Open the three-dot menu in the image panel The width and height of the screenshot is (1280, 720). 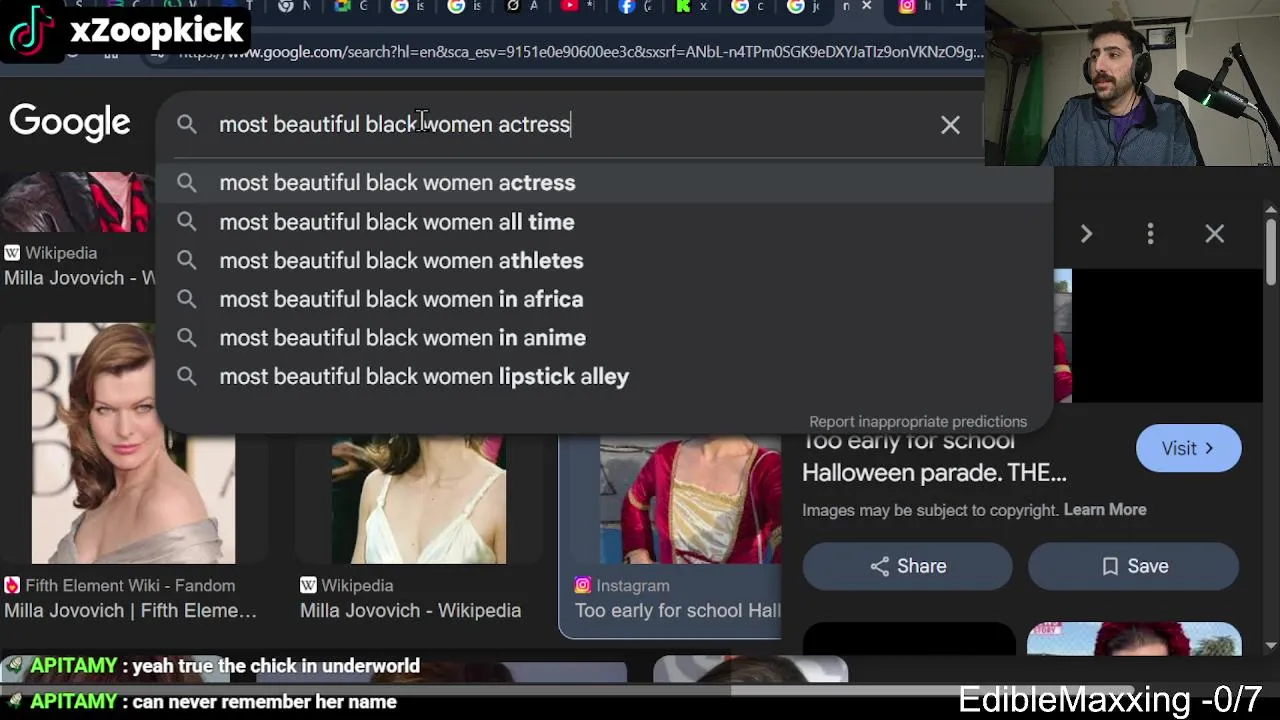coord(1150,234)
